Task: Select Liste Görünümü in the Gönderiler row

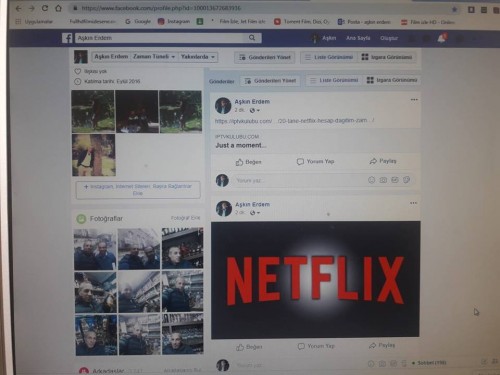Action: coord(334,80)
